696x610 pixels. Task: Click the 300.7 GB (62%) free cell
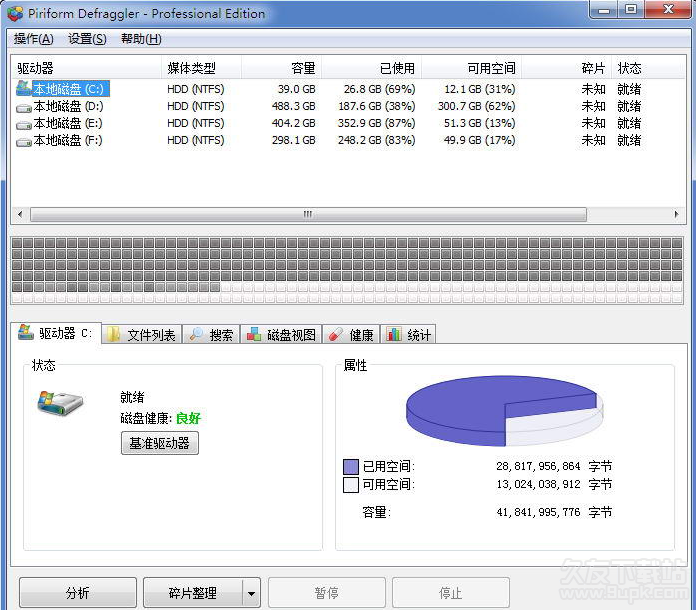coord(476,106)
